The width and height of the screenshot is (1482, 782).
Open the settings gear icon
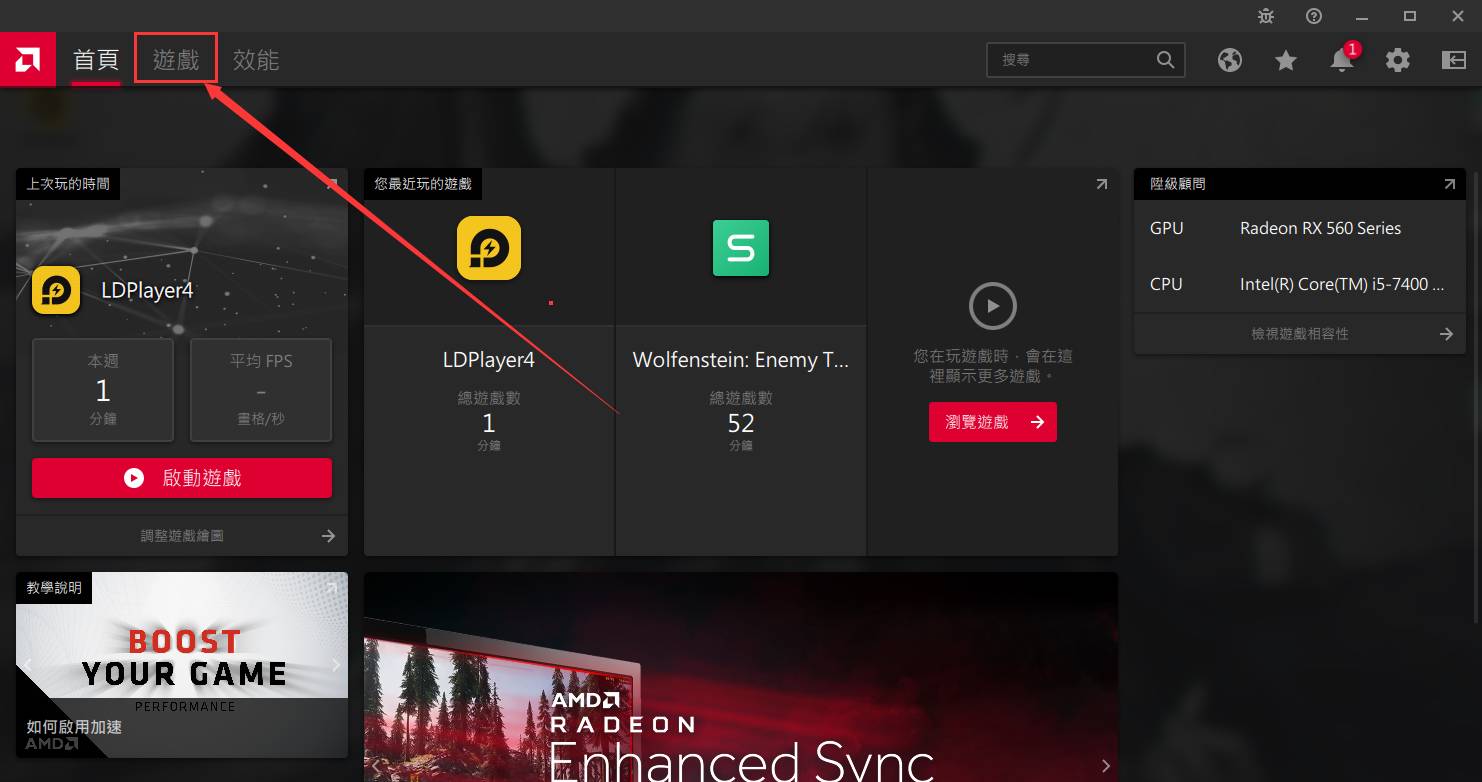[x=1397, y=60]
